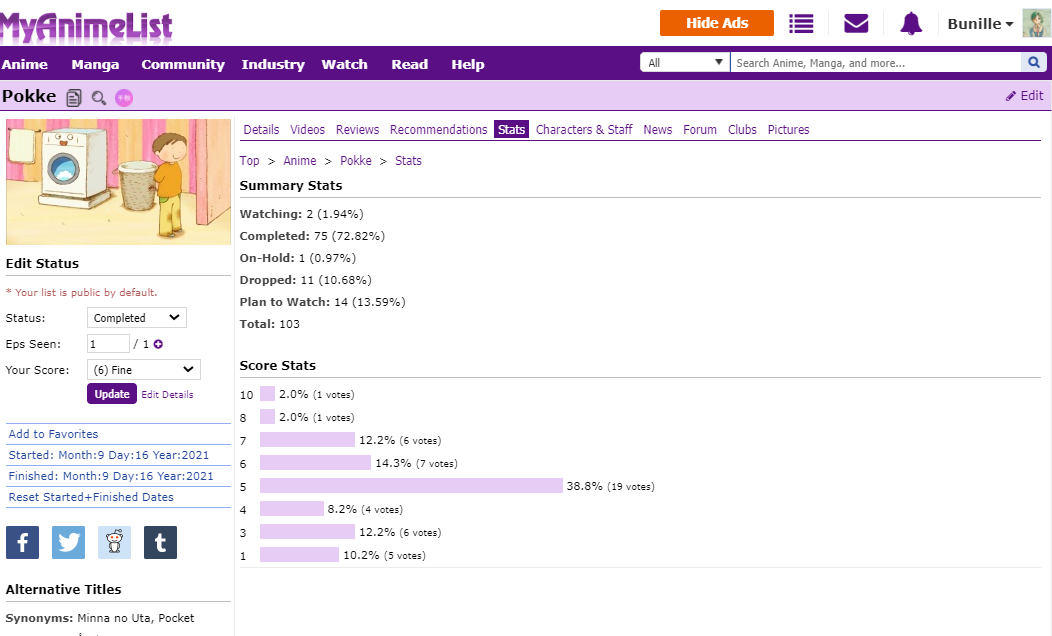1052x636 pixels.
Task: Click the Edit text link at top right
Action: point(1032,96)
